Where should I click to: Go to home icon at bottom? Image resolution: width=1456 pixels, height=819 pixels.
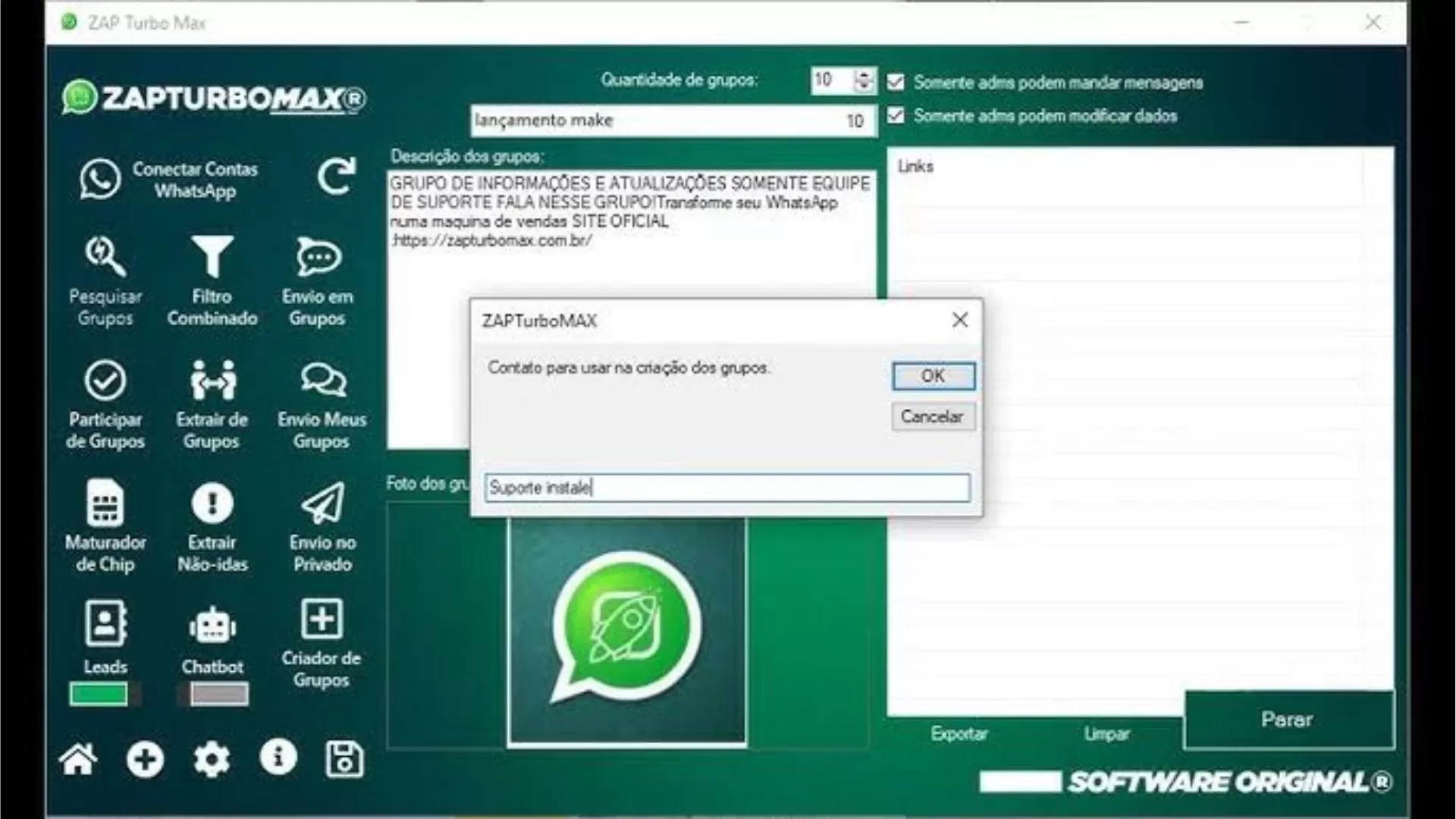(78, 760)
